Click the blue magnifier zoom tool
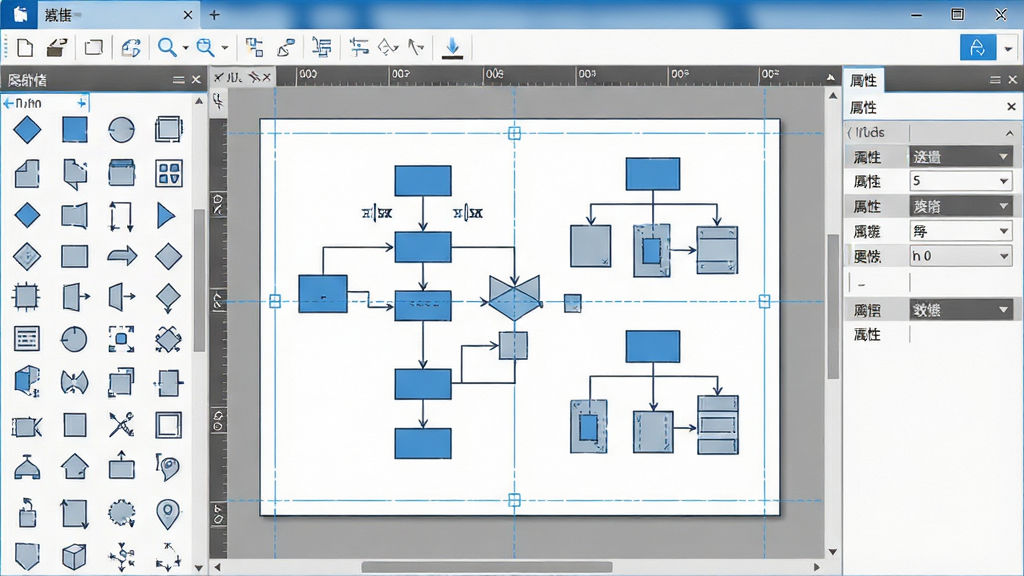Viewport: 1024px width, 576px height. pos(167,48)
